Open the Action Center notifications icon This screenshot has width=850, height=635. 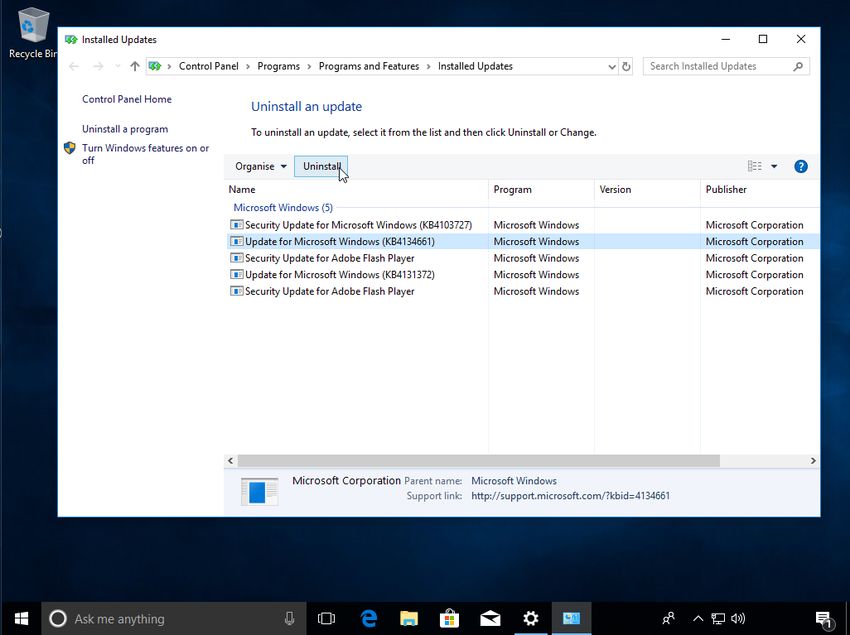(823, 619)
